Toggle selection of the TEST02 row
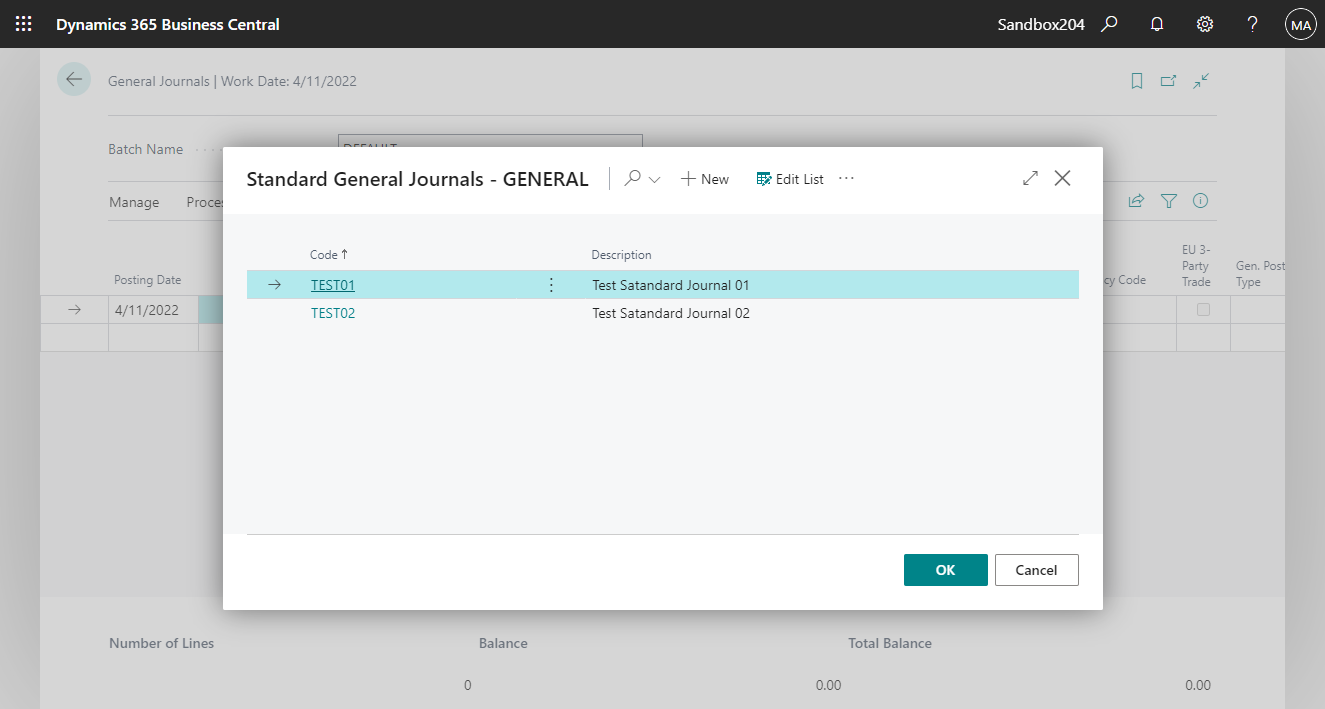This screenshot has width=1325, height=709. pos(334,312)
